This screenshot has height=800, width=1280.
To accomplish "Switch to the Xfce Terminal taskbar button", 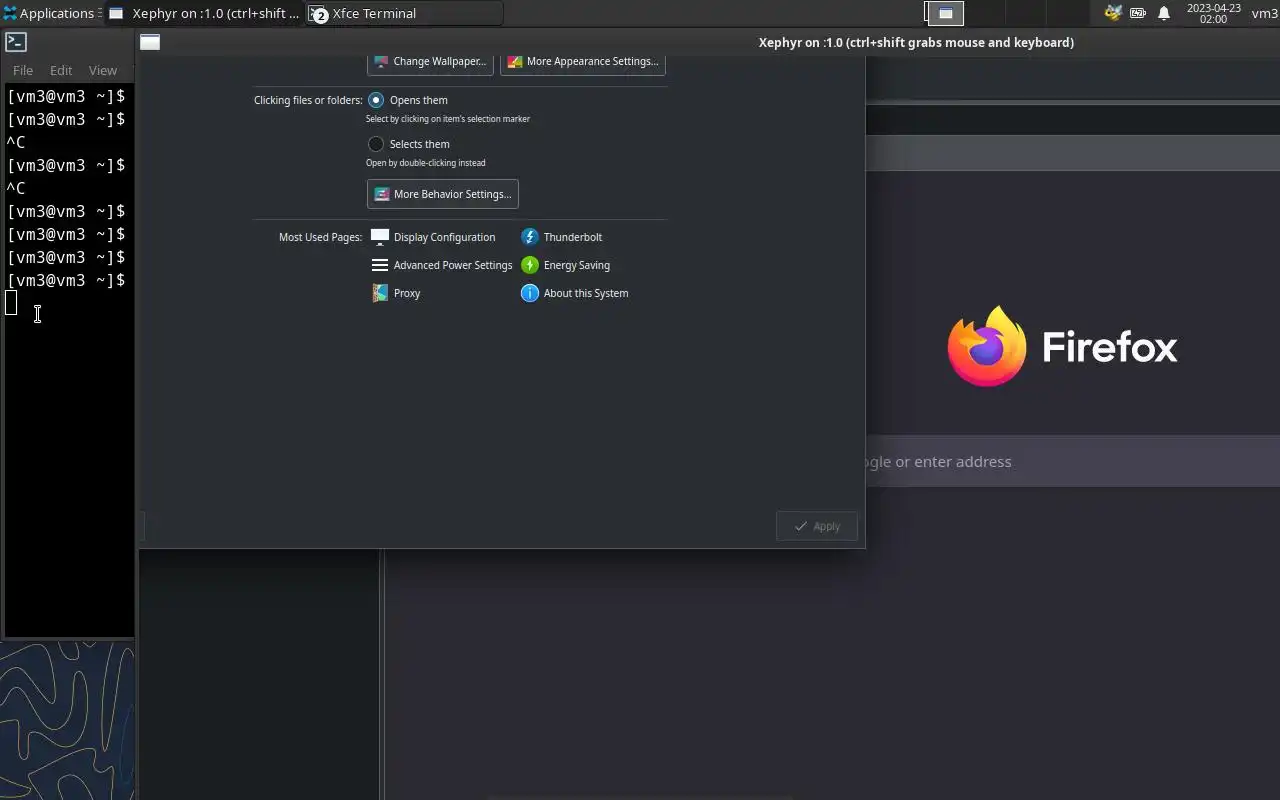I will (x=404, y=13).
